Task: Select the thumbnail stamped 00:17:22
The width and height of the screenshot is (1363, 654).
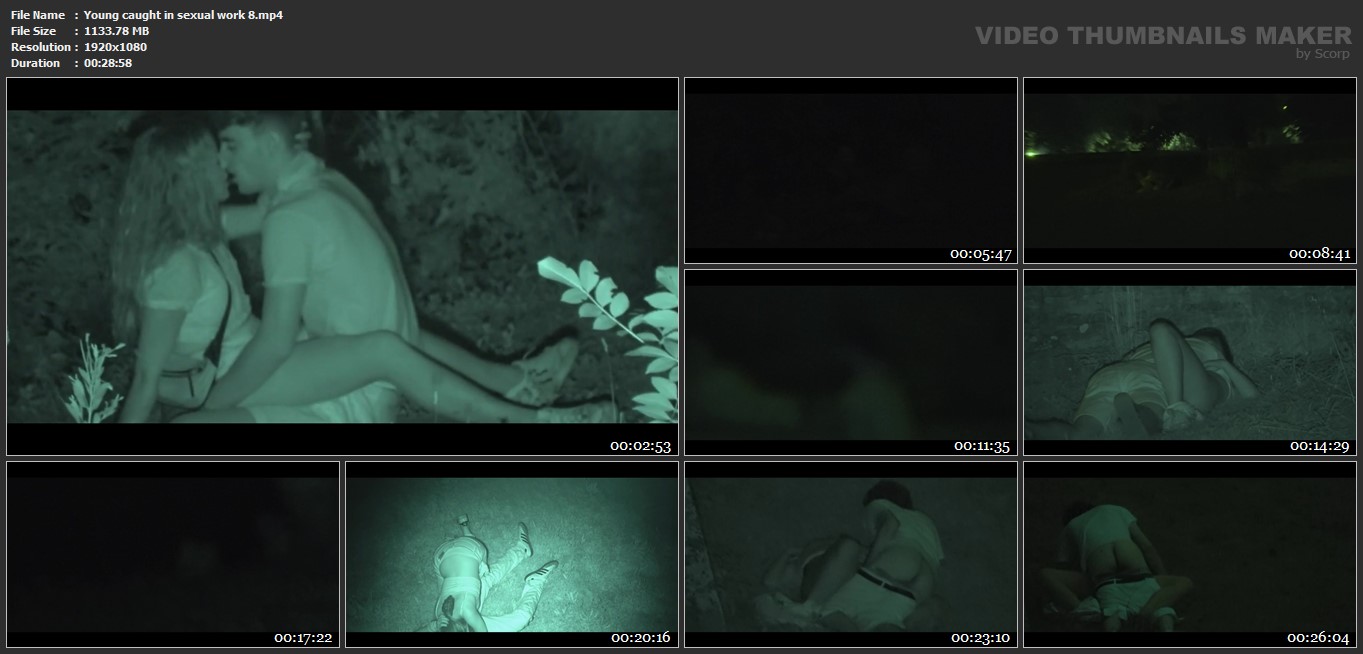Action: pos(173,554)
